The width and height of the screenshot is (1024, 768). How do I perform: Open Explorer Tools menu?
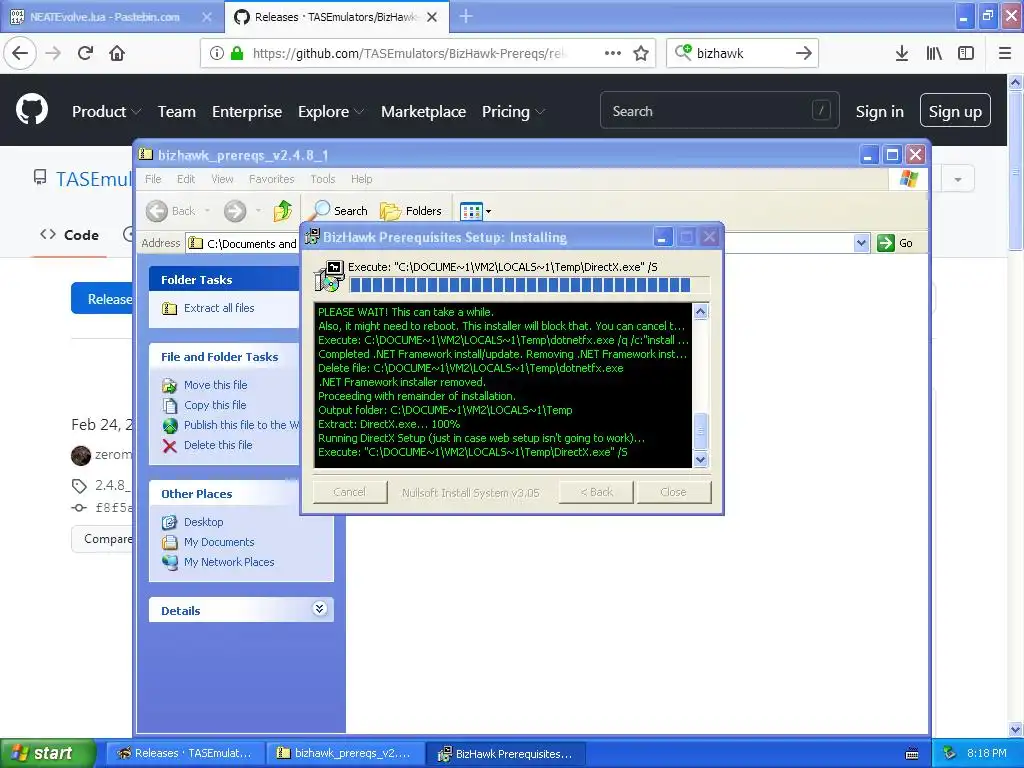pyautogui.click(x=323, y=179)
